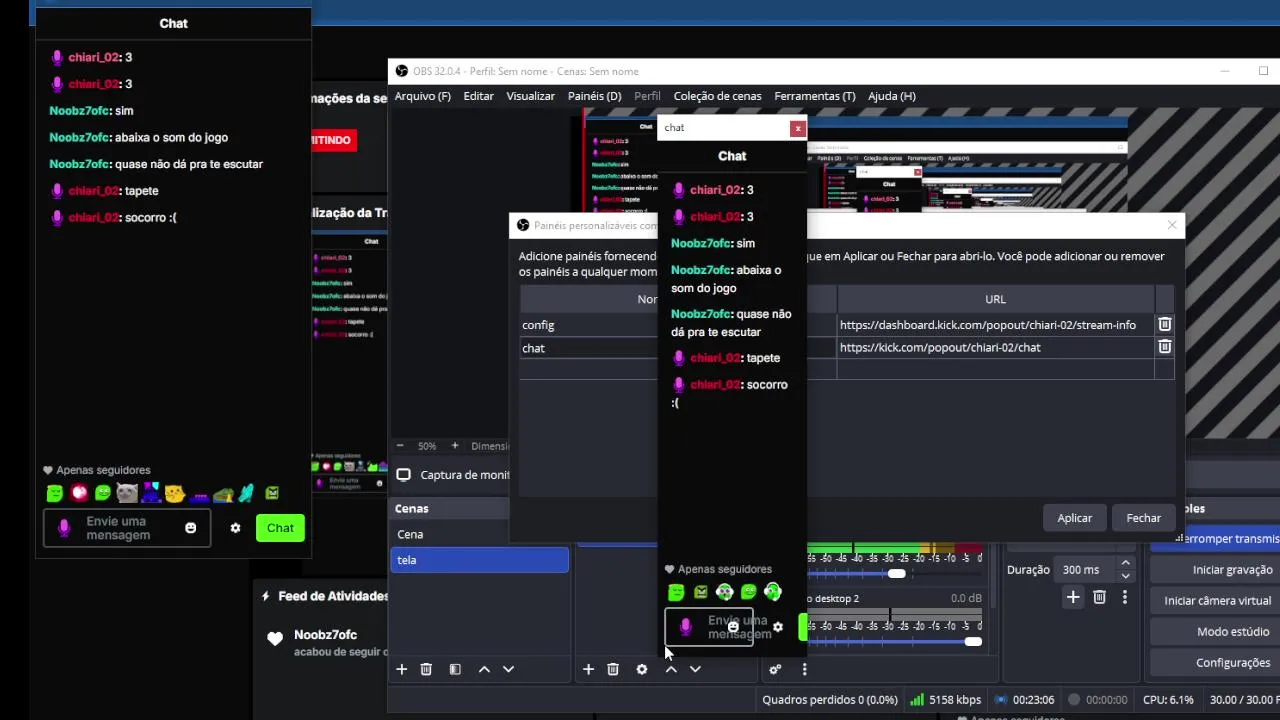Screen dimensions: 1280x720
Task: Open the Visualizar menu
Action: pos(530,96)
